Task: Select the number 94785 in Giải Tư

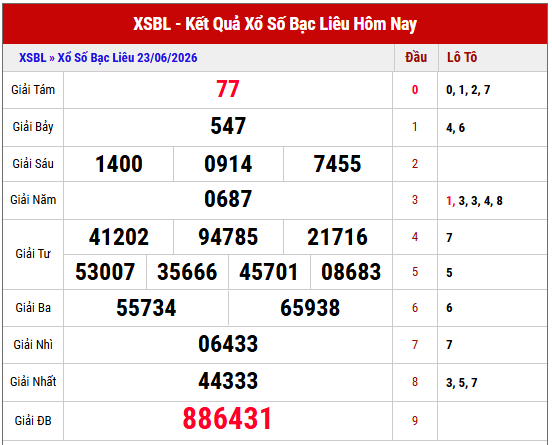Action: [x=228, y=237]
